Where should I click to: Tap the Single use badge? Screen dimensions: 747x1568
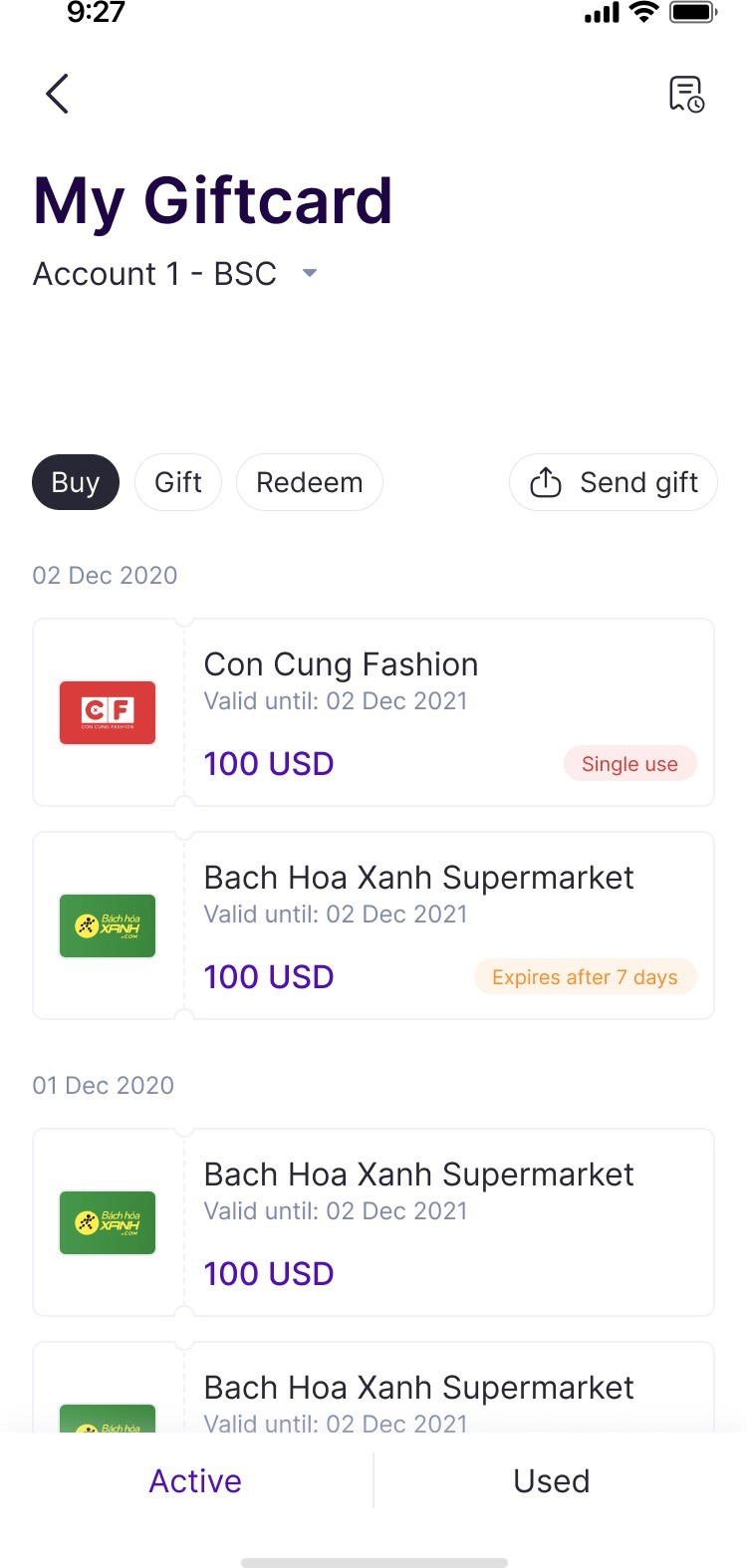(629, 764)
